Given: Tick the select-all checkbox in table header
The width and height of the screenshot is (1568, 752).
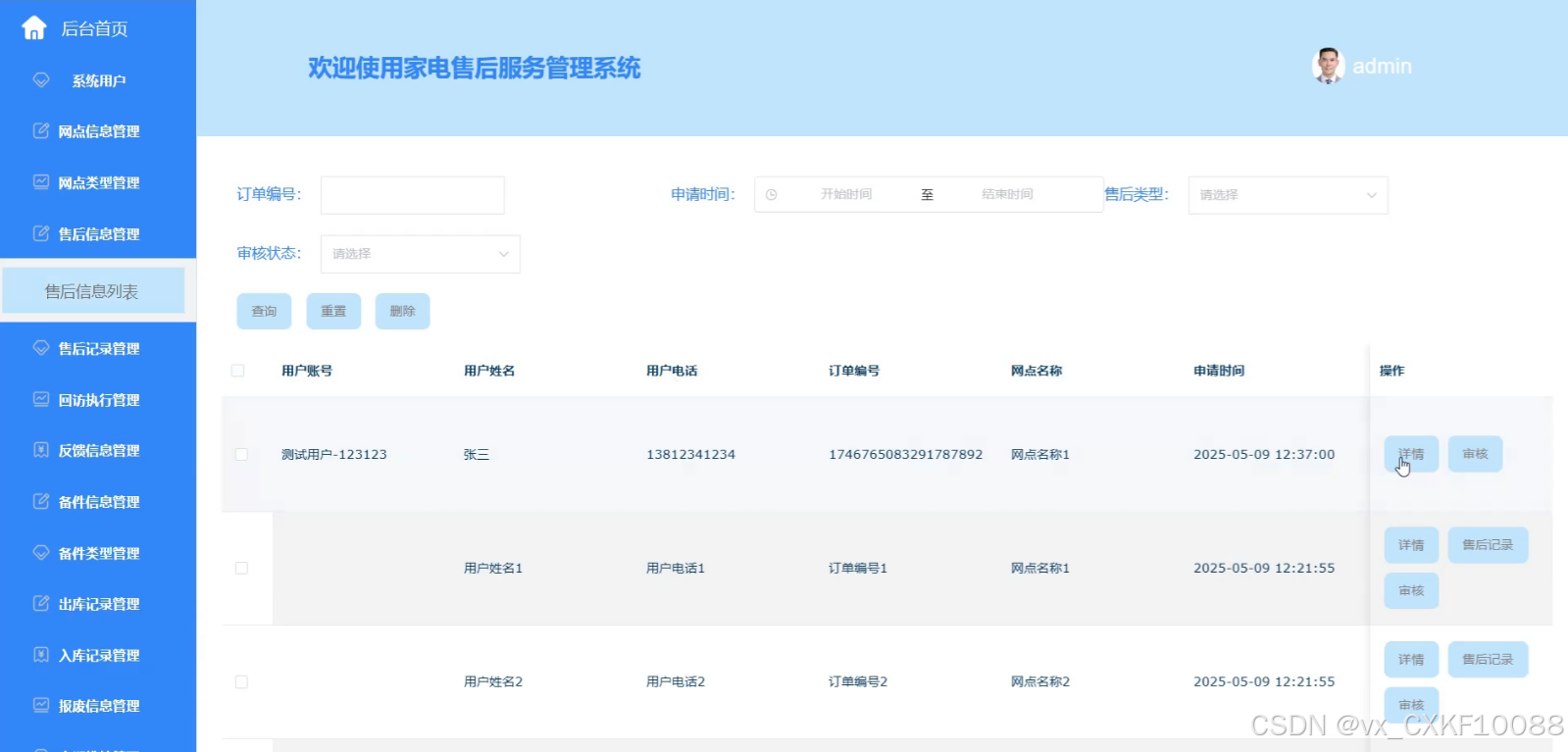Looking at the screenshot, I should 237,371.
